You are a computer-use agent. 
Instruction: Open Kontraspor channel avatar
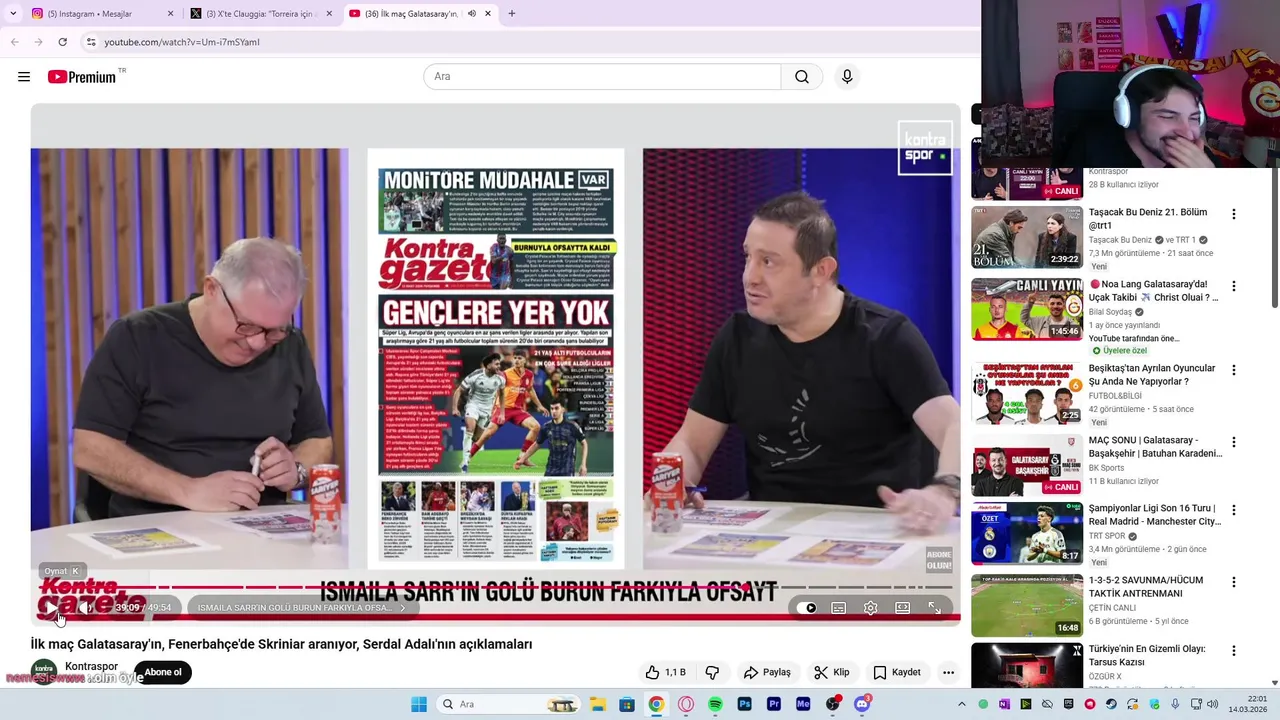44,671
